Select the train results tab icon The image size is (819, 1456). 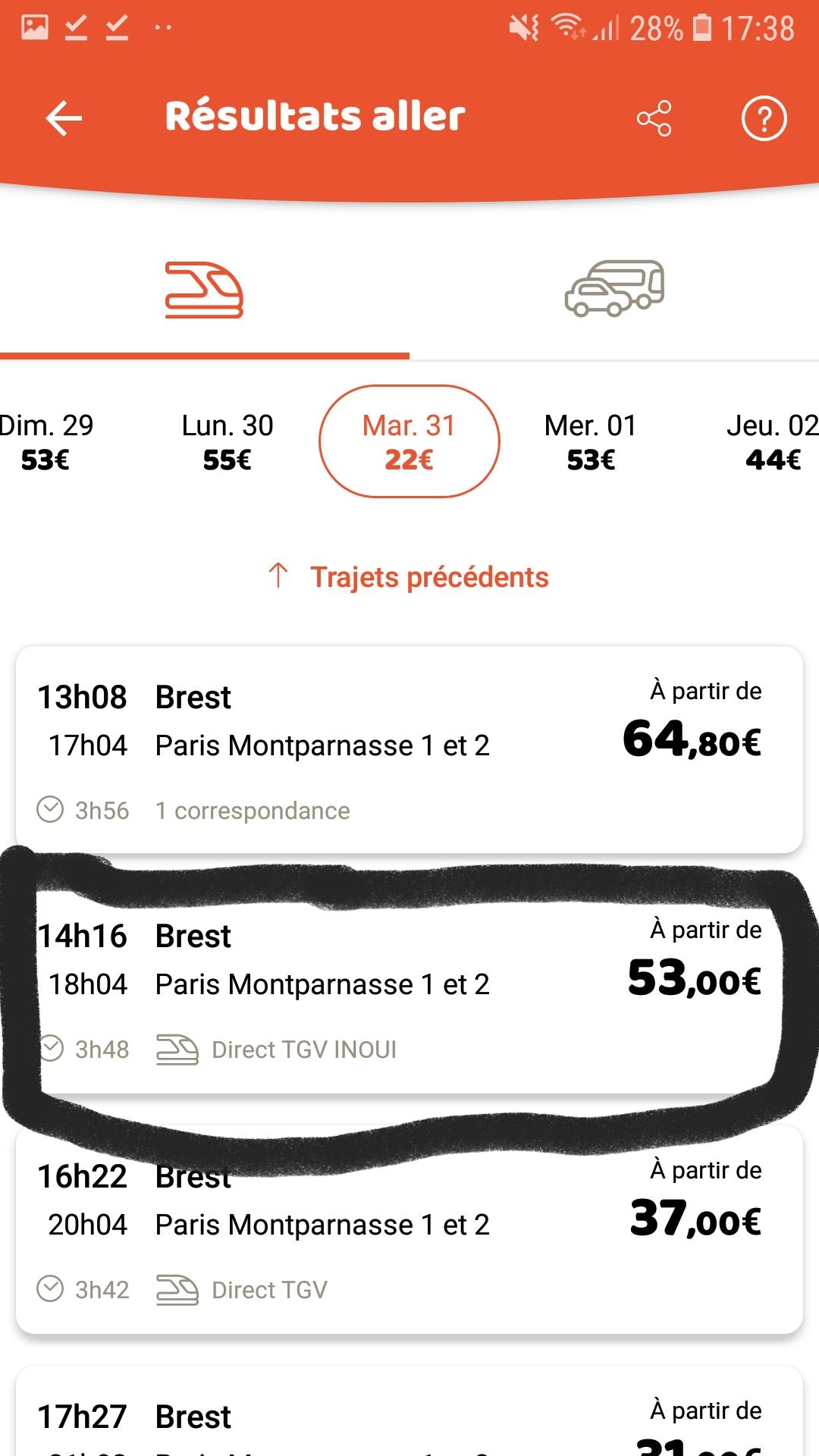click(204, 290)
